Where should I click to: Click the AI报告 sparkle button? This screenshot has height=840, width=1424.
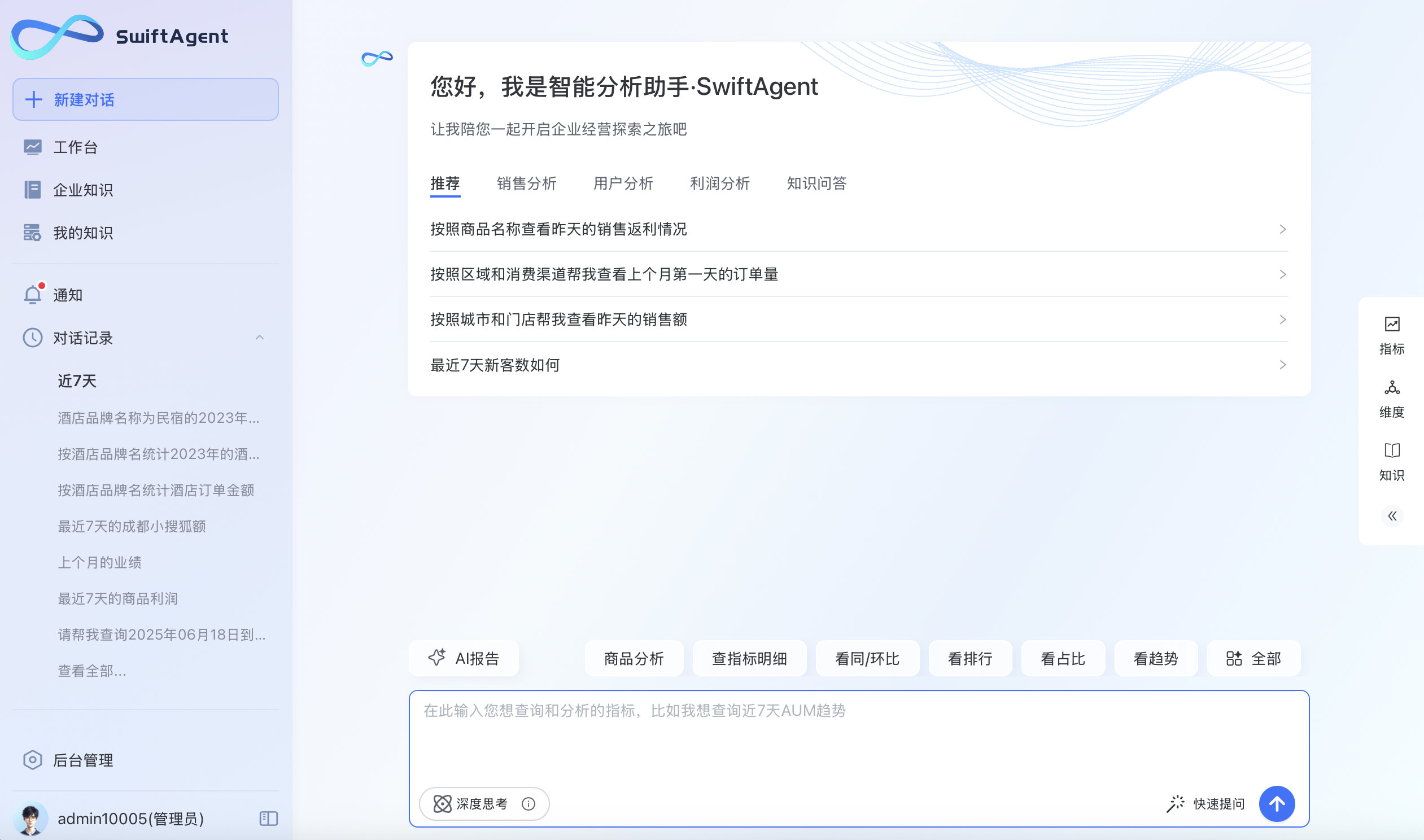[464, 658]
